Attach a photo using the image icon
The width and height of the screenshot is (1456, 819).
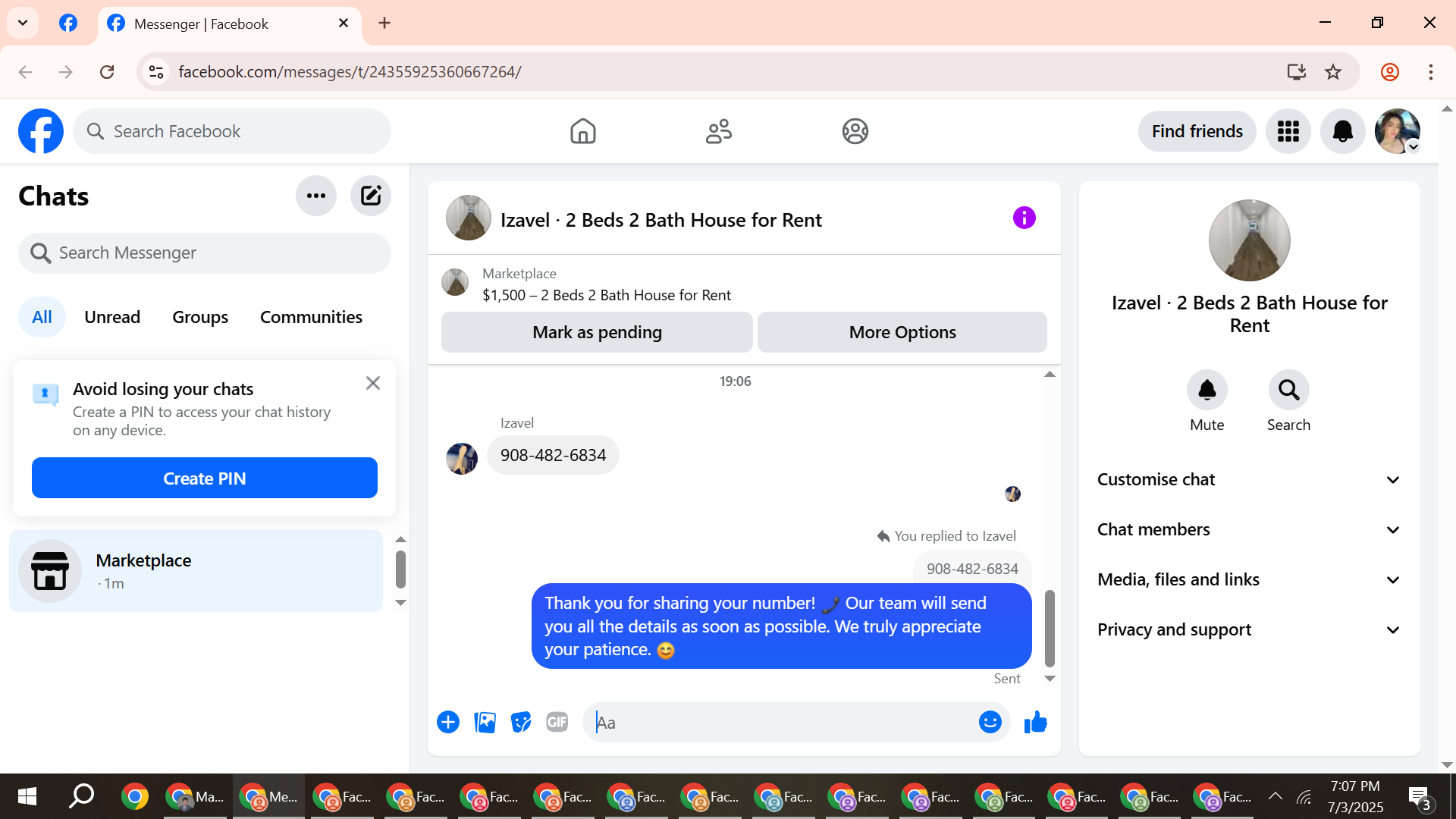coord(485,722)
